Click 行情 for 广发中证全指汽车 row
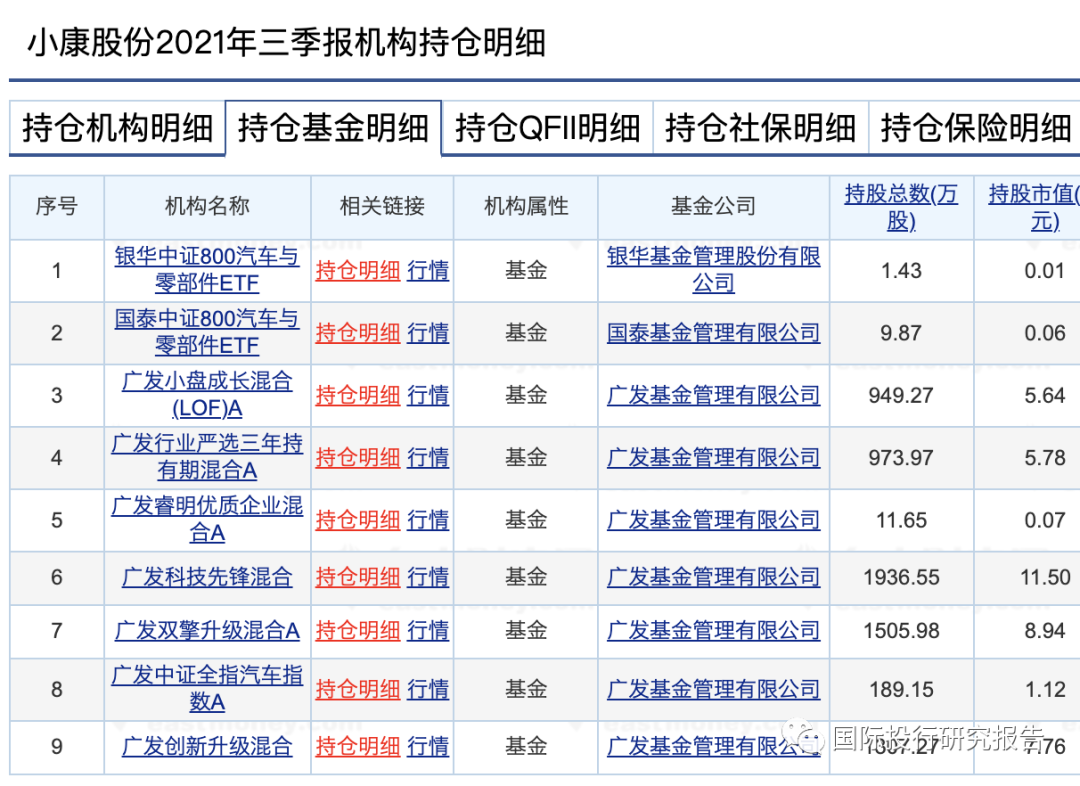Screen dimensions: 1080x786 click(428, 690)
